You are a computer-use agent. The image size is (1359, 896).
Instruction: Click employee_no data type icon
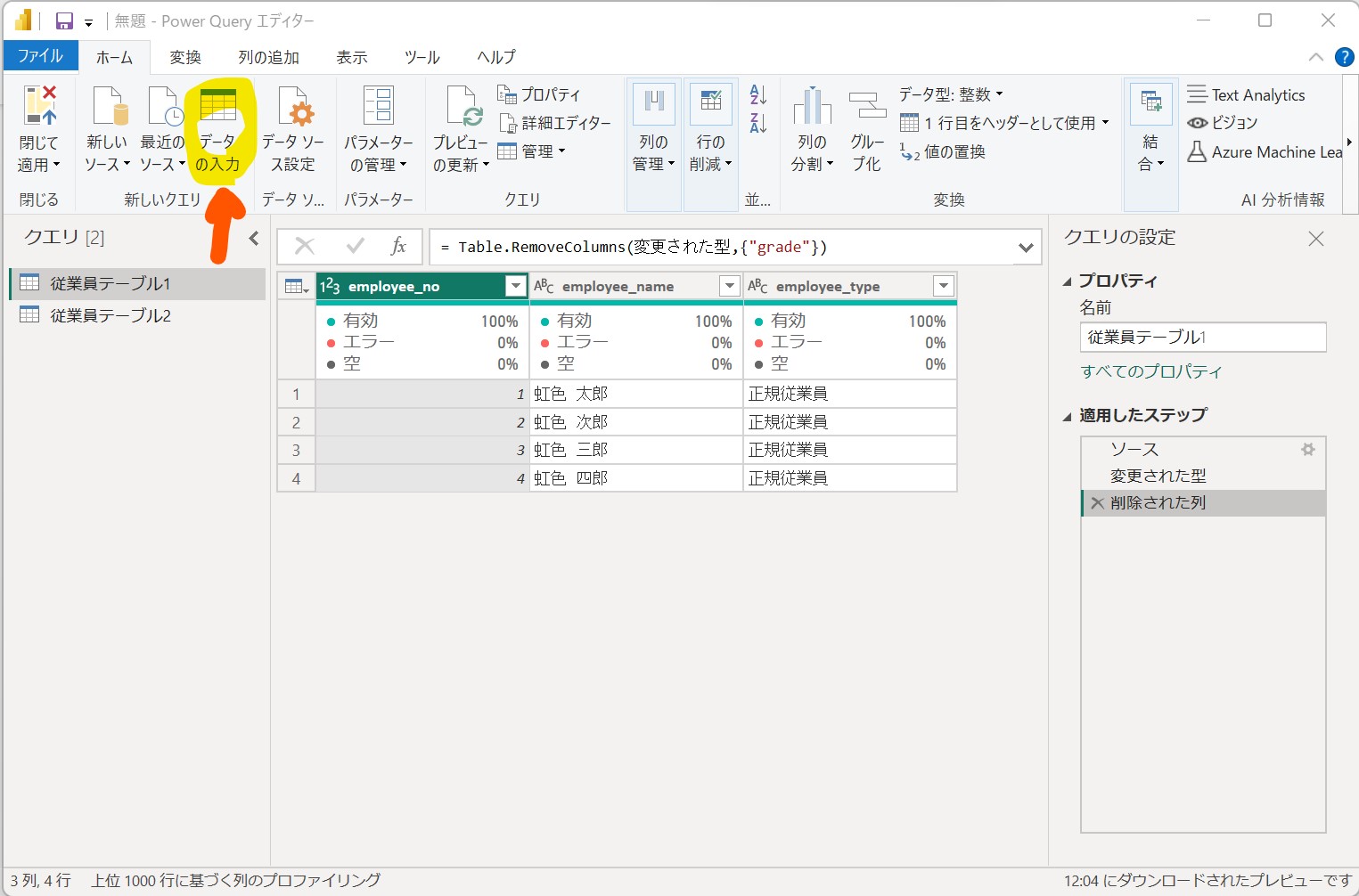point(330,286)
